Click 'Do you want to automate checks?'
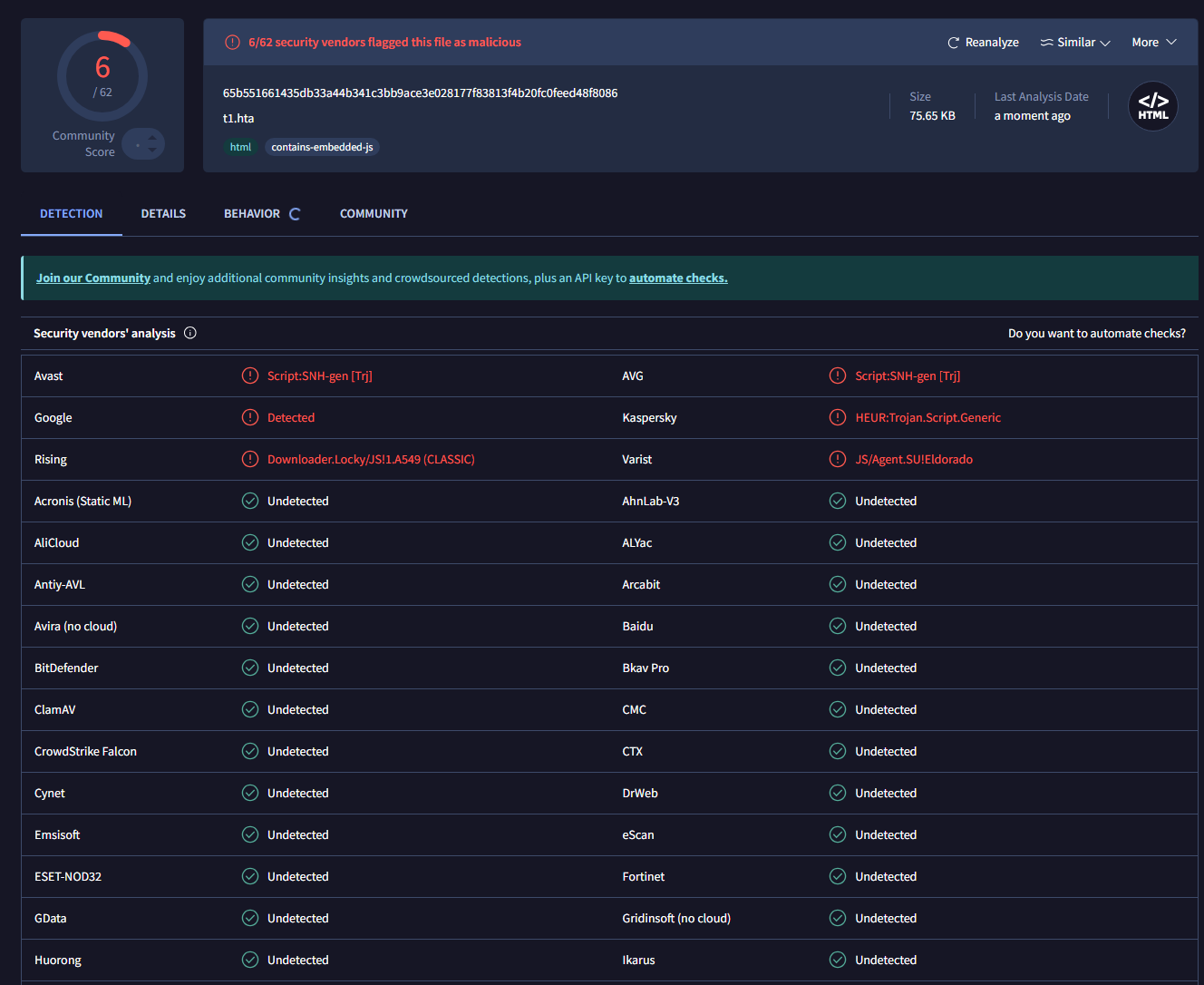The height and width of the screenshot is (985, 1204). (x=1097, y=334)
